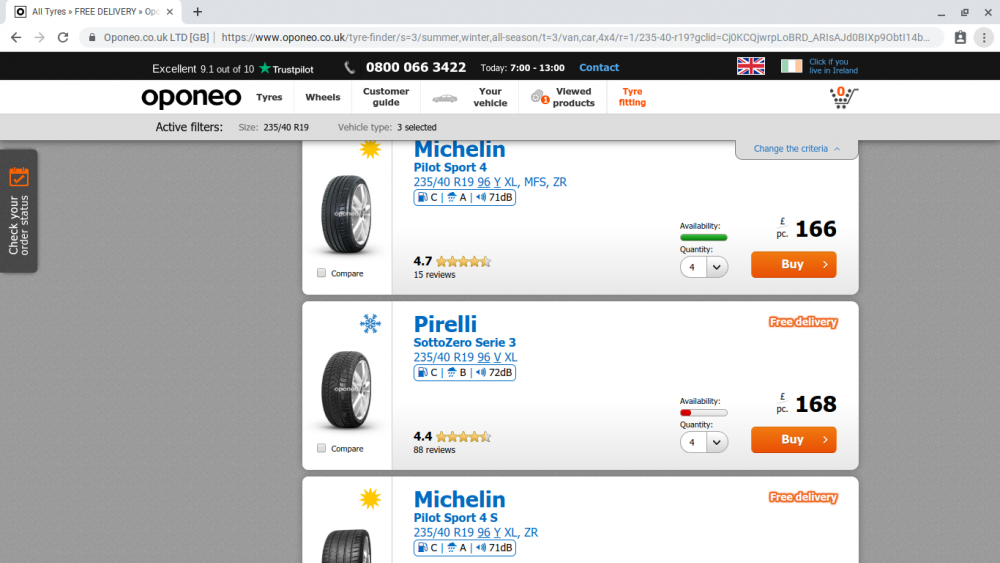
Task: Click the grey car vehicle icon
Action: point(445,98)
